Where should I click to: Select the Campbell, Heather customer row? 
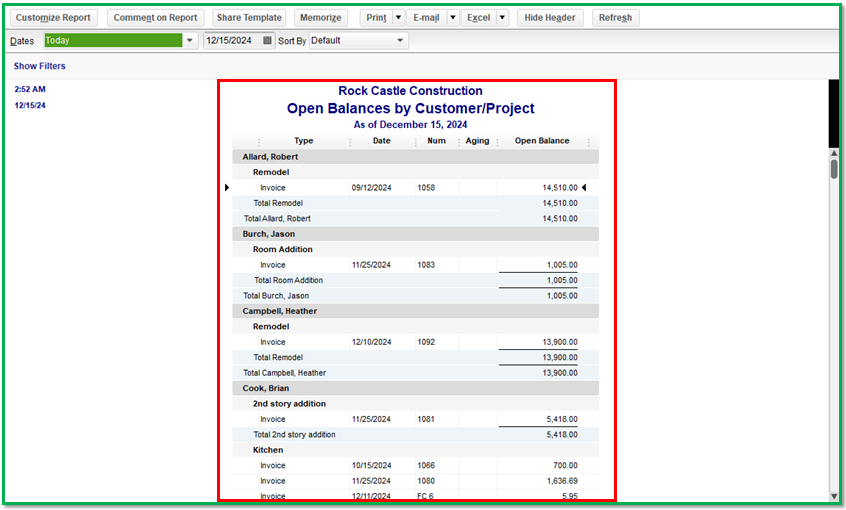coord(415,311)
